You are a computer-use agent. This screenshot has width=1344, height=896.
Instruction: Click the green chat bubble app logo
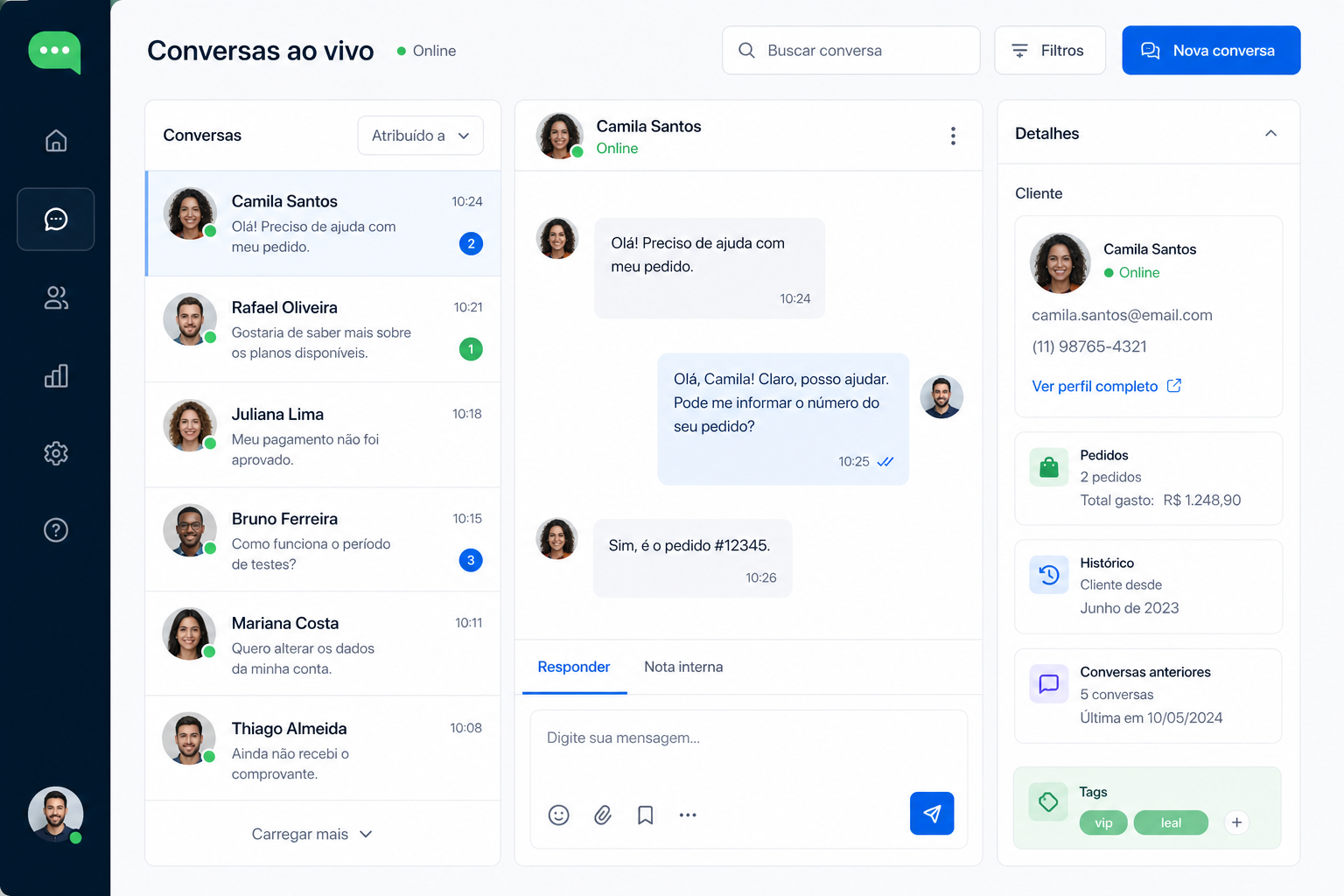(x=54, y=52)
